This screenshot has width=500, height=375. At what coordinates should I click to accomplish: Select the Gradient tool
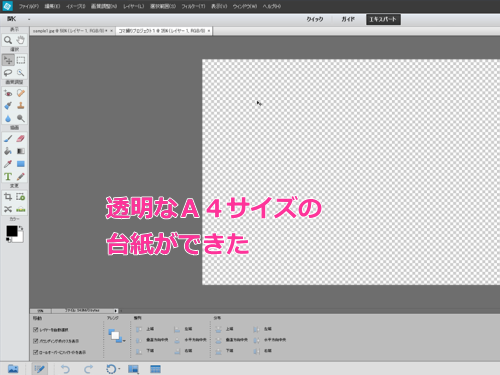point(21,151)
